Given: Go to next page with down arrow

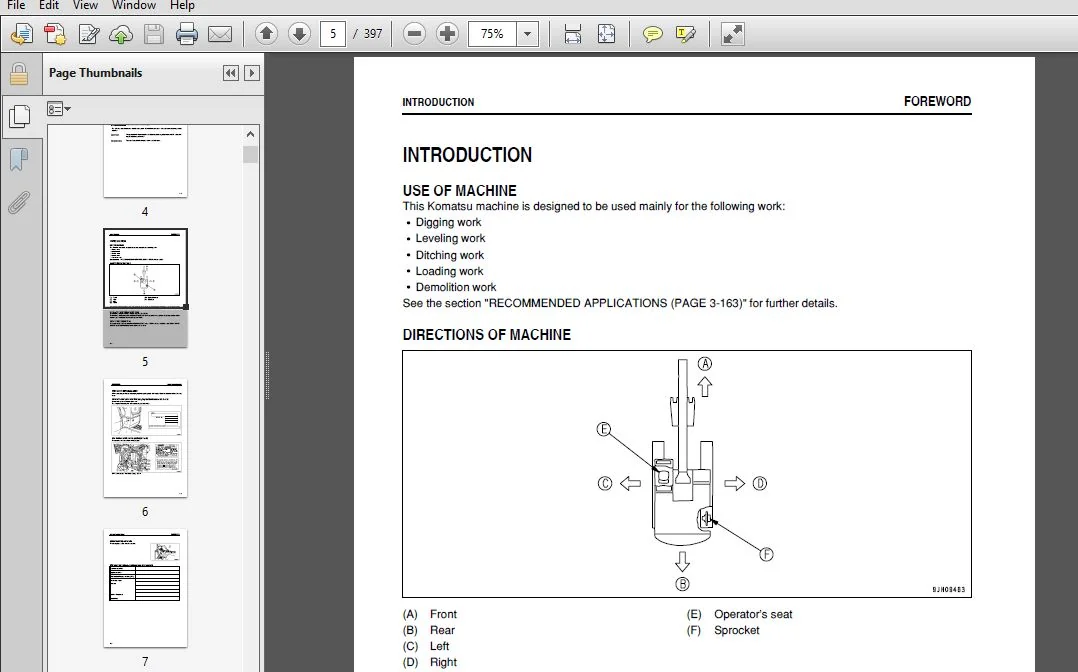Looking at the screenshot, I should coord(299,34).
